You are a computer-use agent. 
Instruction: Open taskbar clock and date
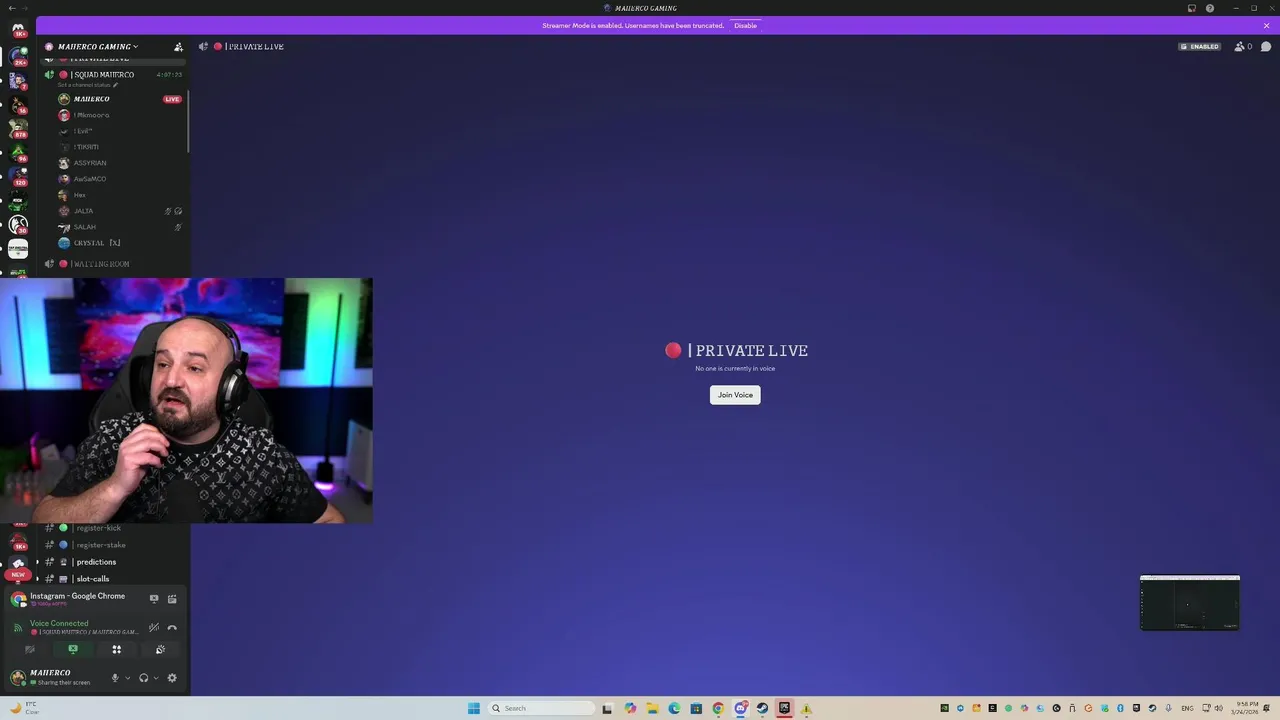1246,708
